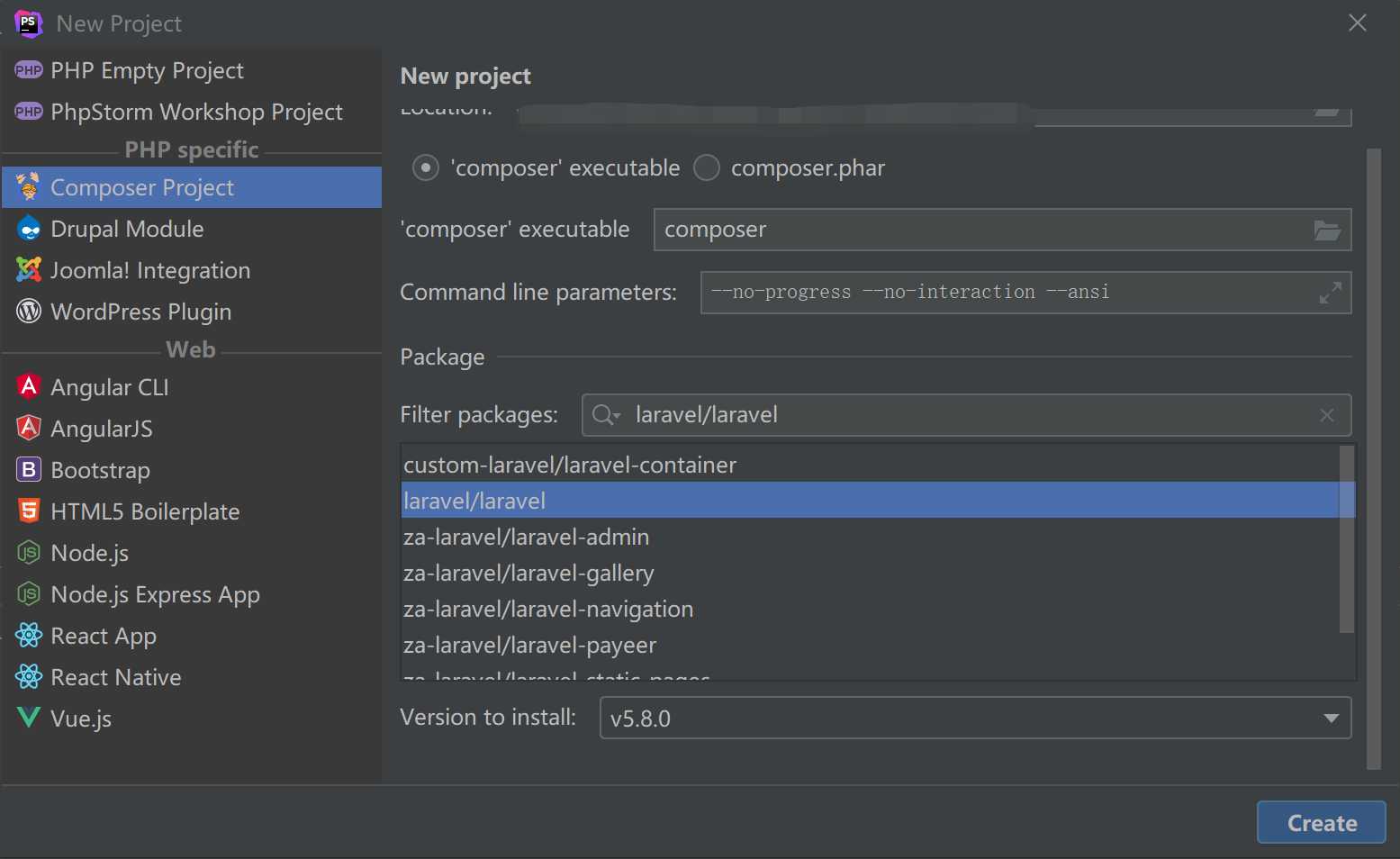Screen dimensions: 1400x859
Task: Click the HTML5 Boilerplate icon
Action: coord(29,511)
